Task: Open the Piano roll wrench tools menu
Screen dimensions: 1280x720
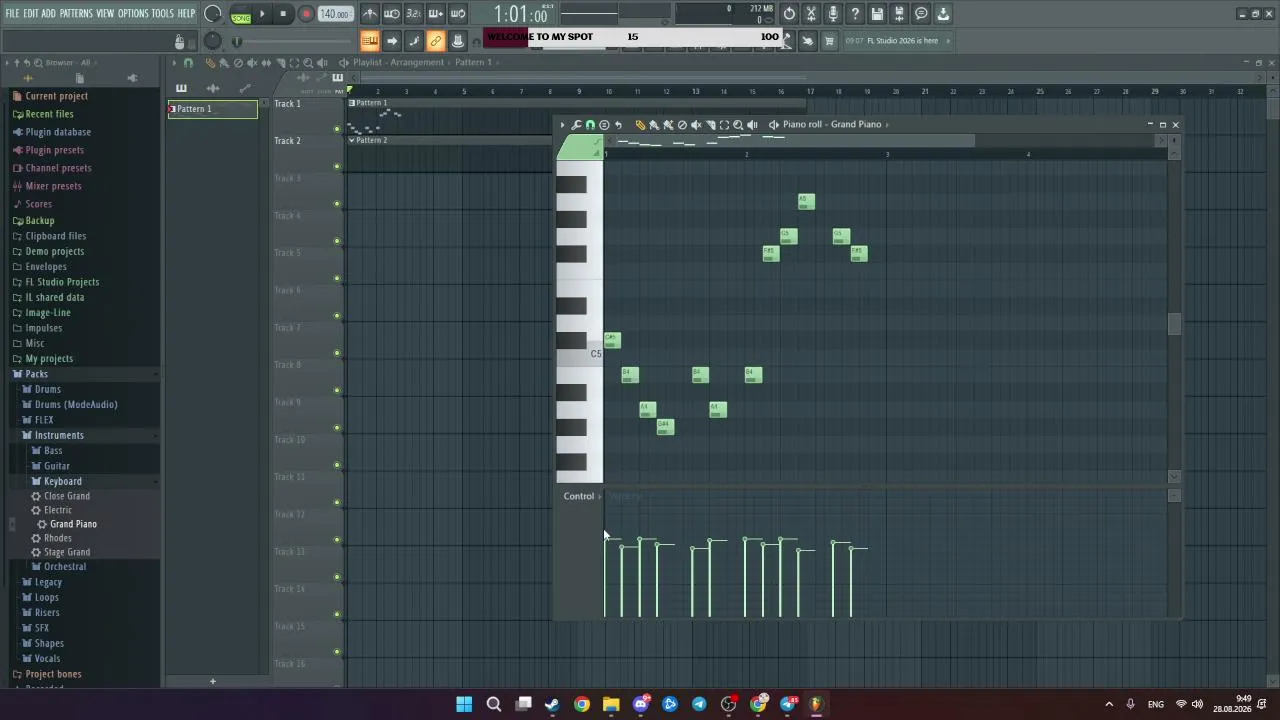Action: point(576,125)
